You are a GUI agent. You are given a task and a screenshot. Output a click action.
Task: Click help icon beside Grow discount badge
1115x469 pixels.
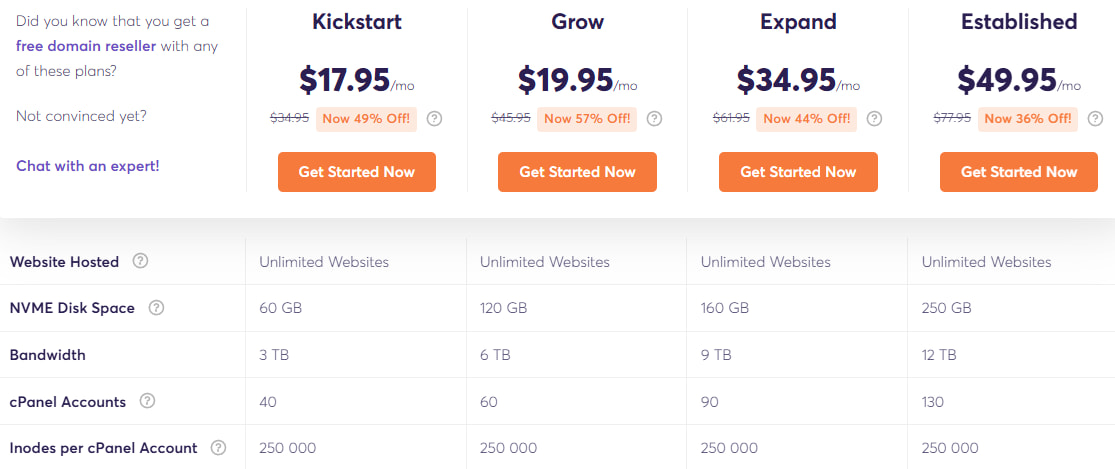pyautogui.click(x=654, y=119)
